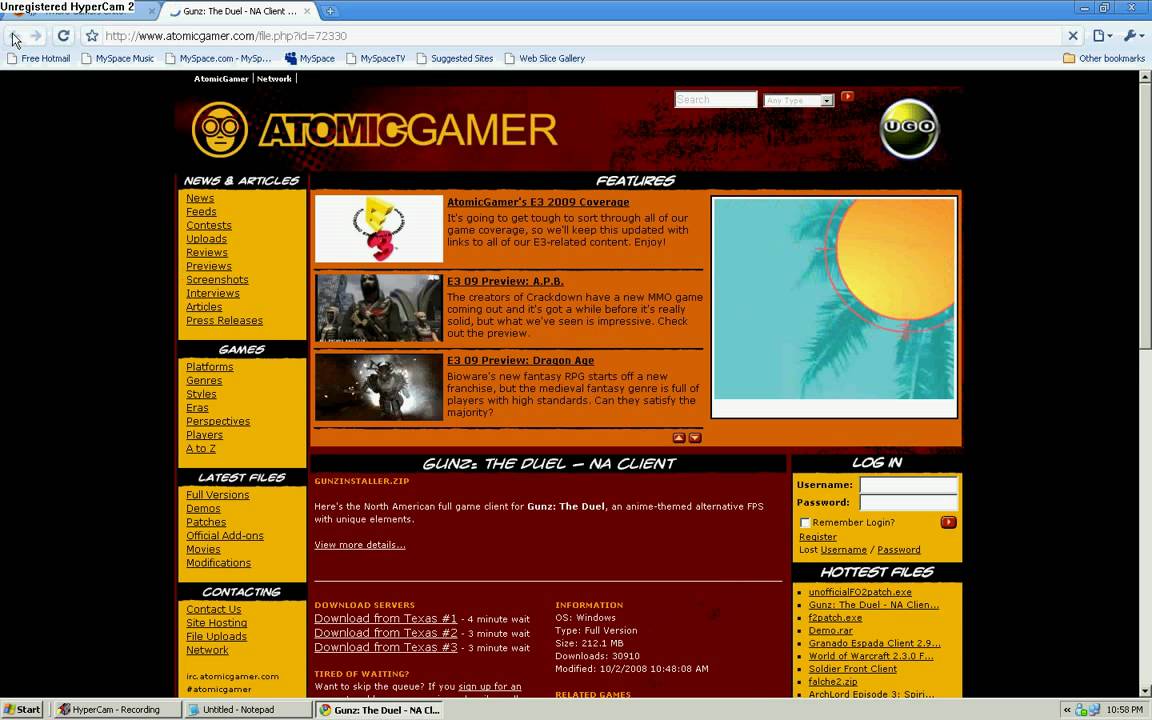Click the Register link
This screenshot has width=1152, height=720.
pyautogui.click(x=818, y=537)
